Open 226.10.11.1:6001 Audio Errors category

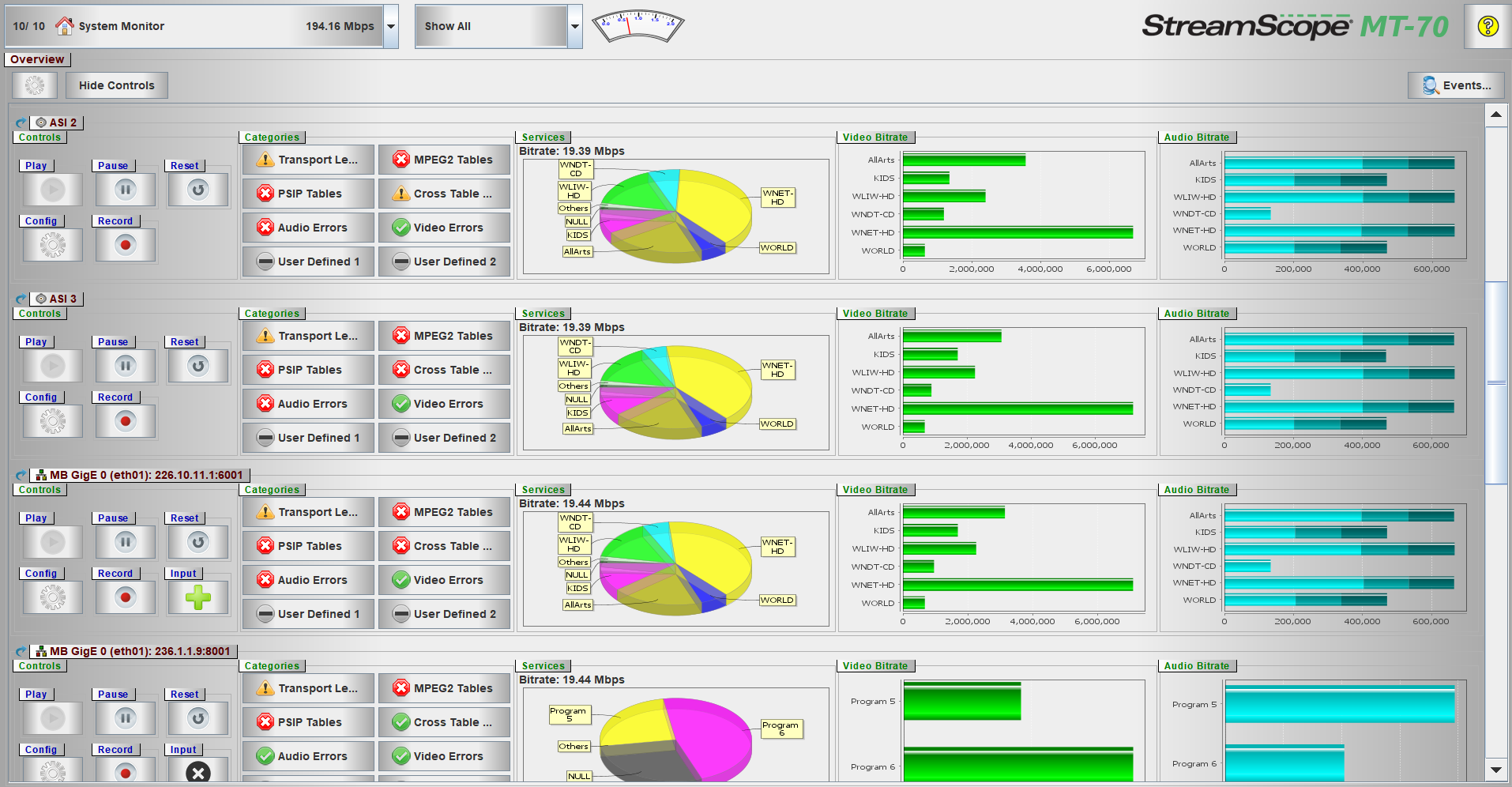(308, 580)
